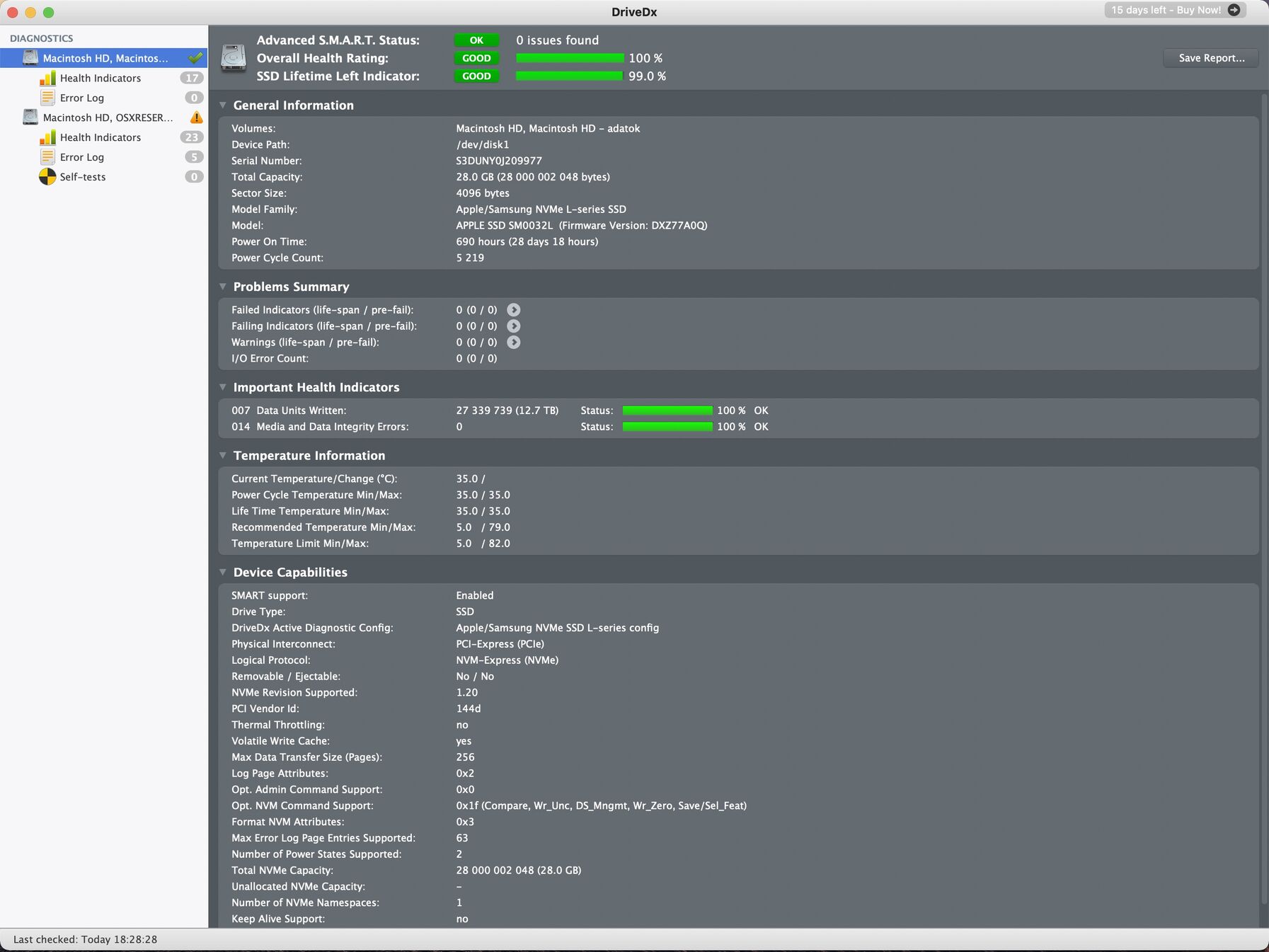Click the Overall Health Rating progress bar
This screenshot has height=952, width=1269.
(570, 58)
